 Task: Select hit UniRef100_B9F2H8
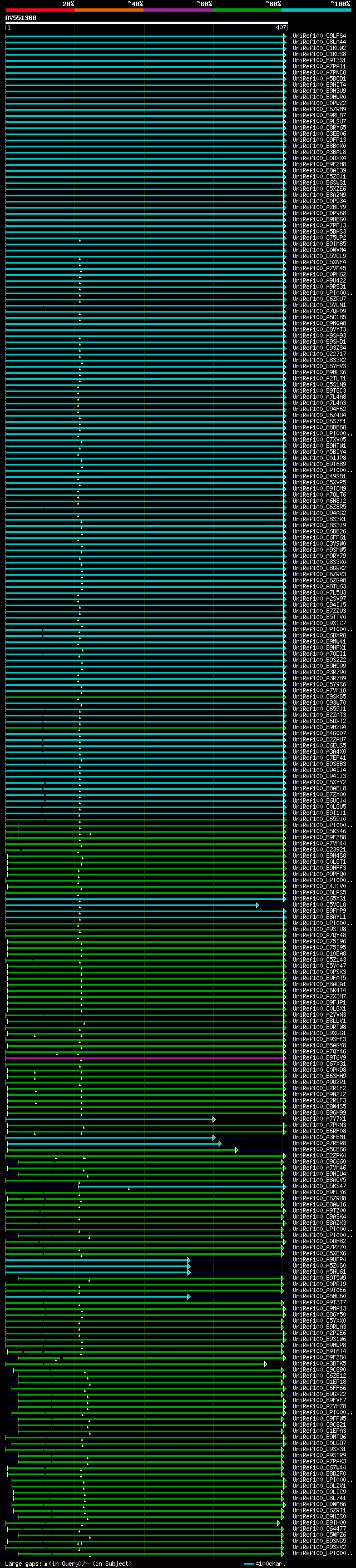[x=319, y=164]
